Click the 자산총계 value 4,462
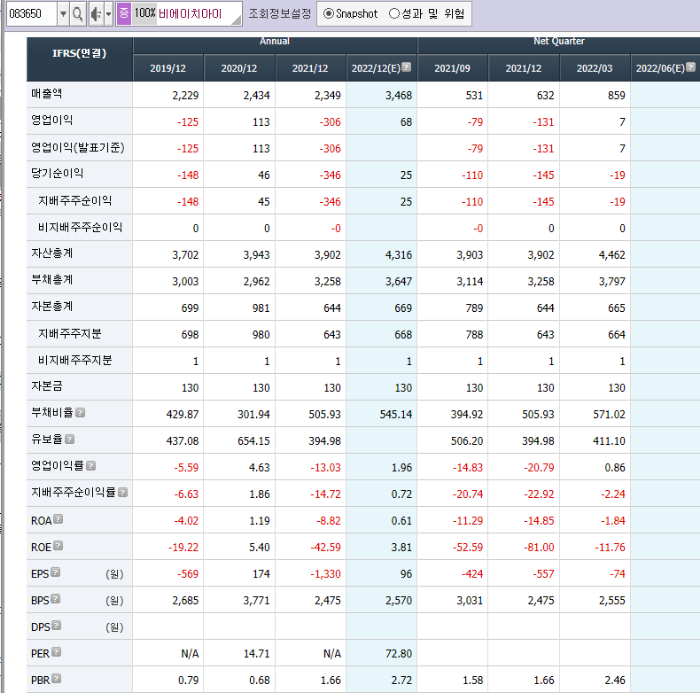This screenshot has height=693, width=700. pyautogui.click(x=612, y=255)
